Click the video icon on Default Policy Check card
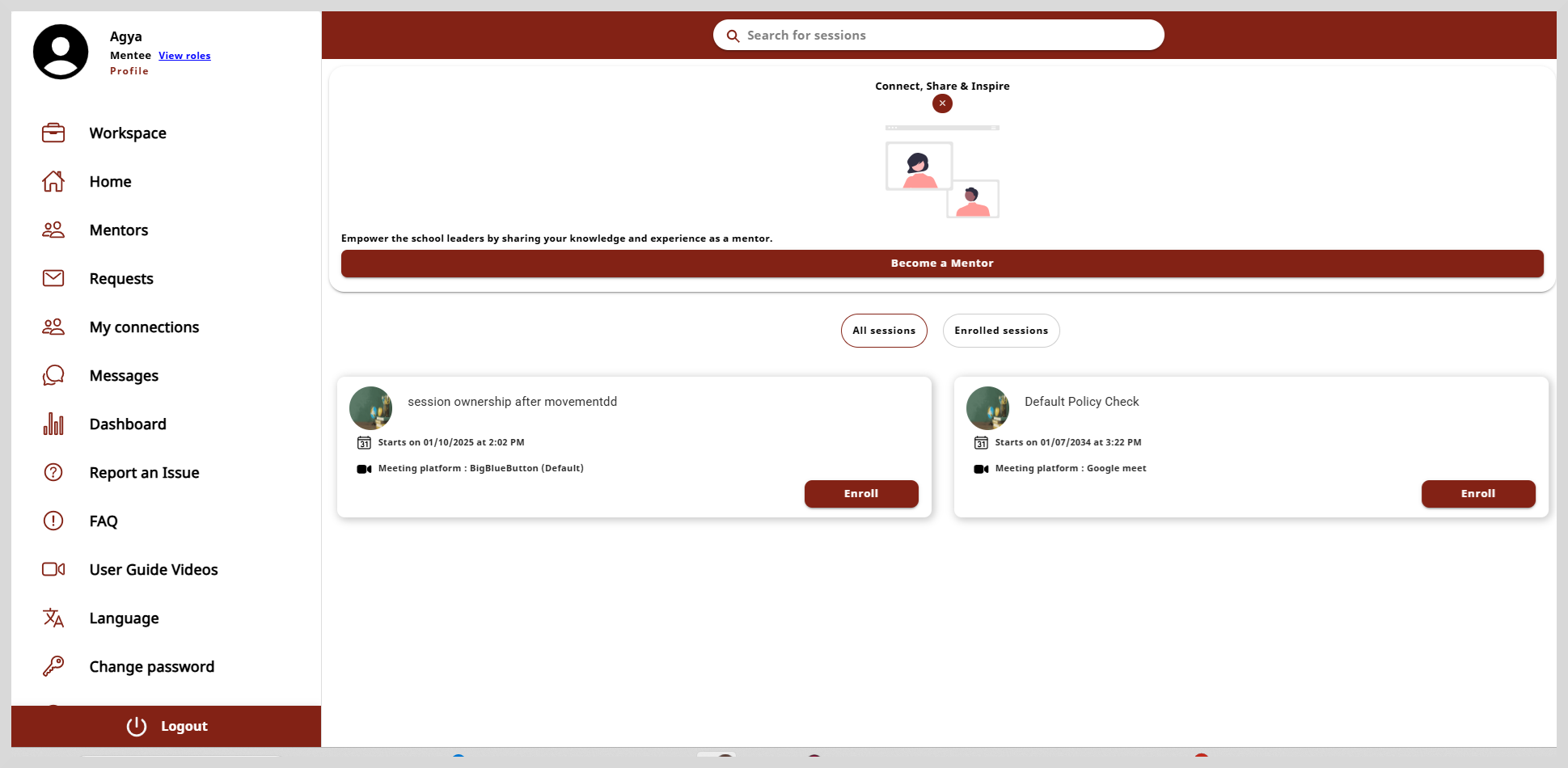Viewport: 1568px width, 768px height. tap(981, 469)
